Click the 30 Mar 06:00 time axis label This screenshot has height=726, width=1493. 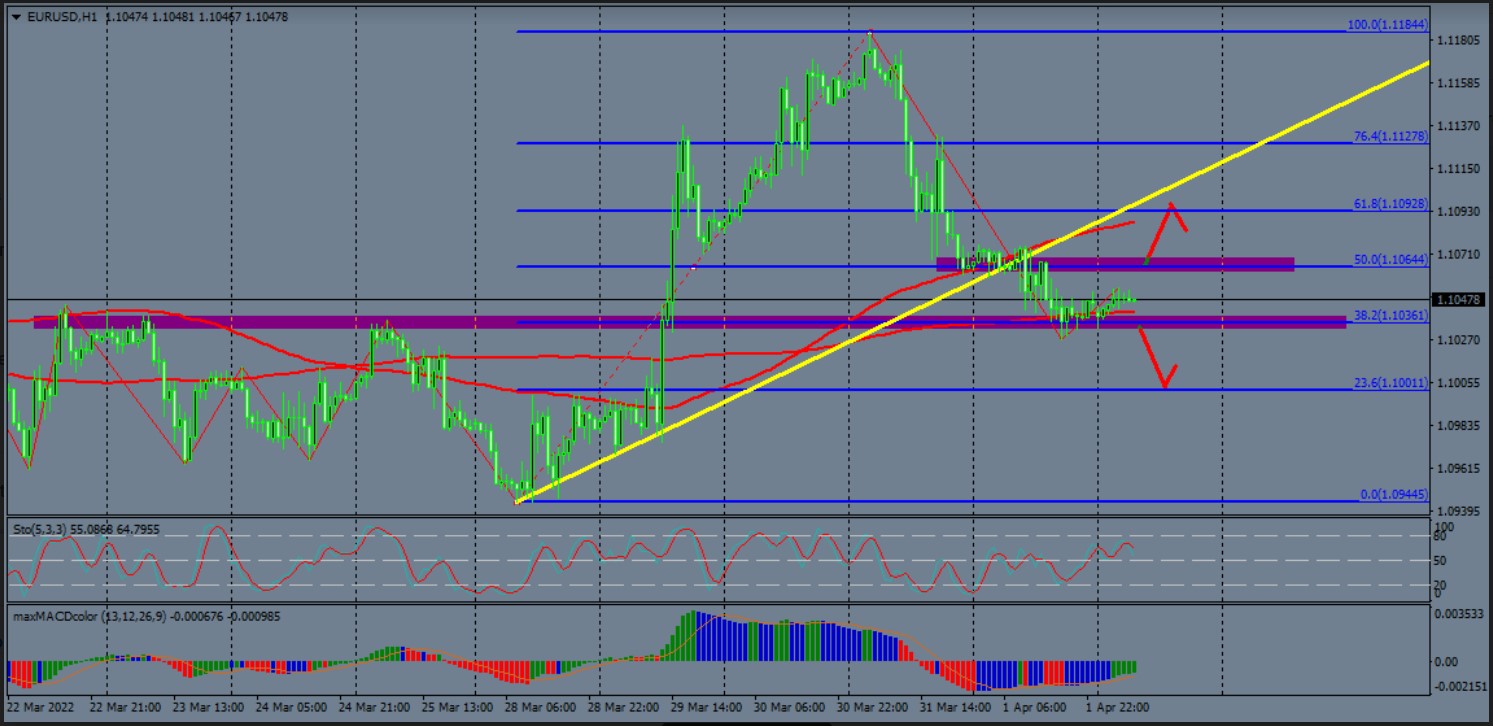point(789,707)
